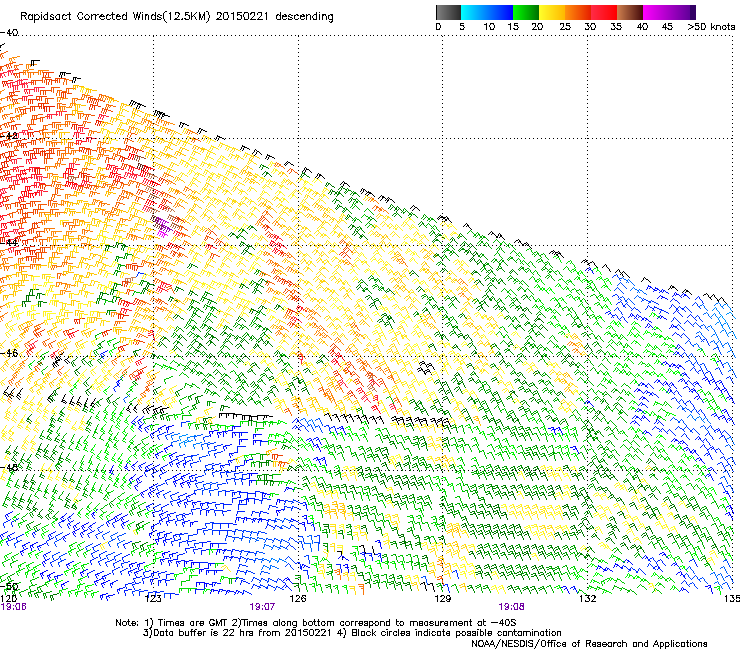Click the '126' longitude axis label
The width and height of the screenshot is (740, 650).
[298, 599]
